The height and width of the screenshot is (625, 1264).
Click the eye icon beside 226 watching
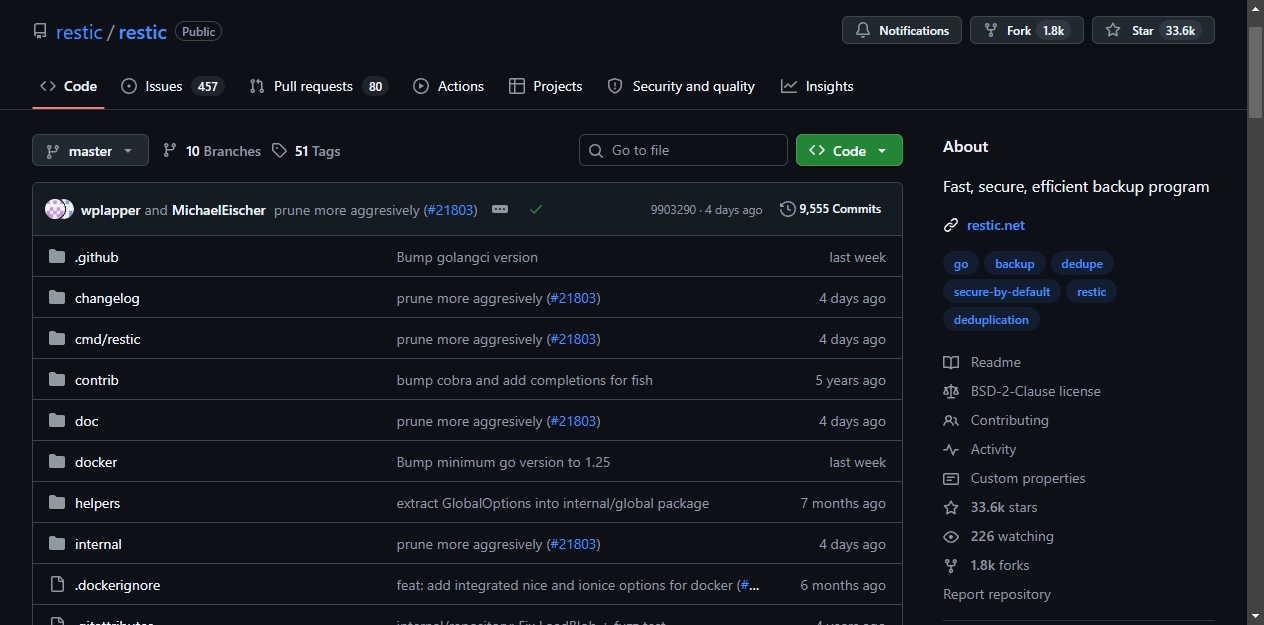coord(951,536)
